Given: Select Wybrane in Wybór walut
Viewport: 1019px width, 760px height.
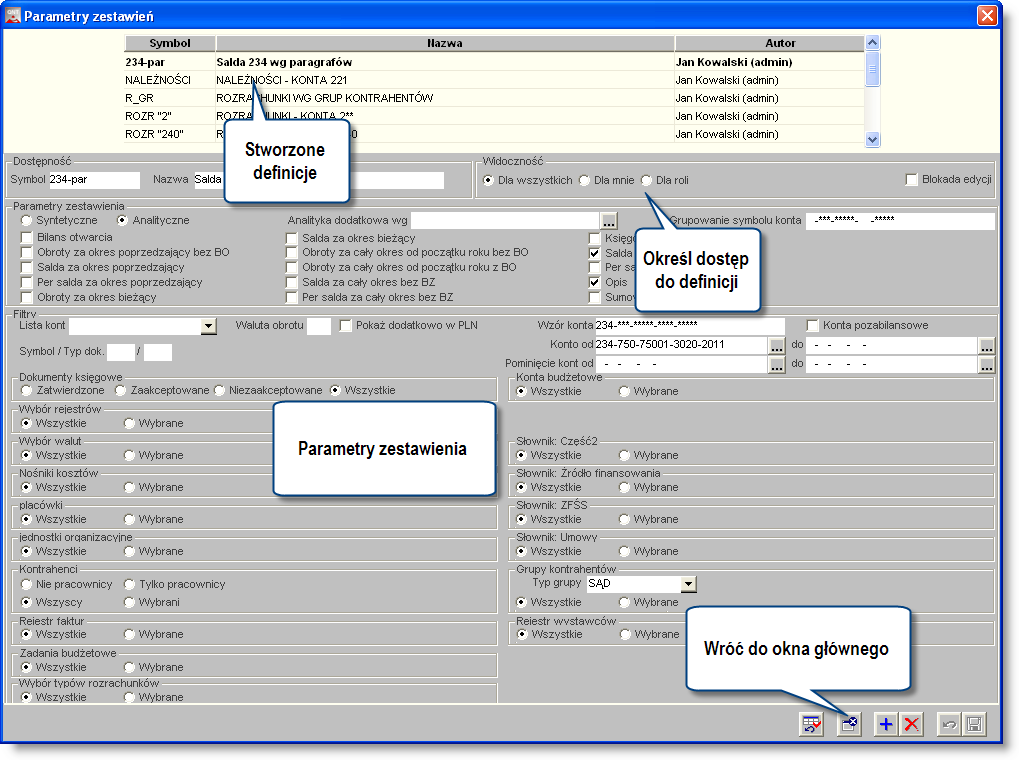Looking at the screenshot, I should [x=129, y=455].
